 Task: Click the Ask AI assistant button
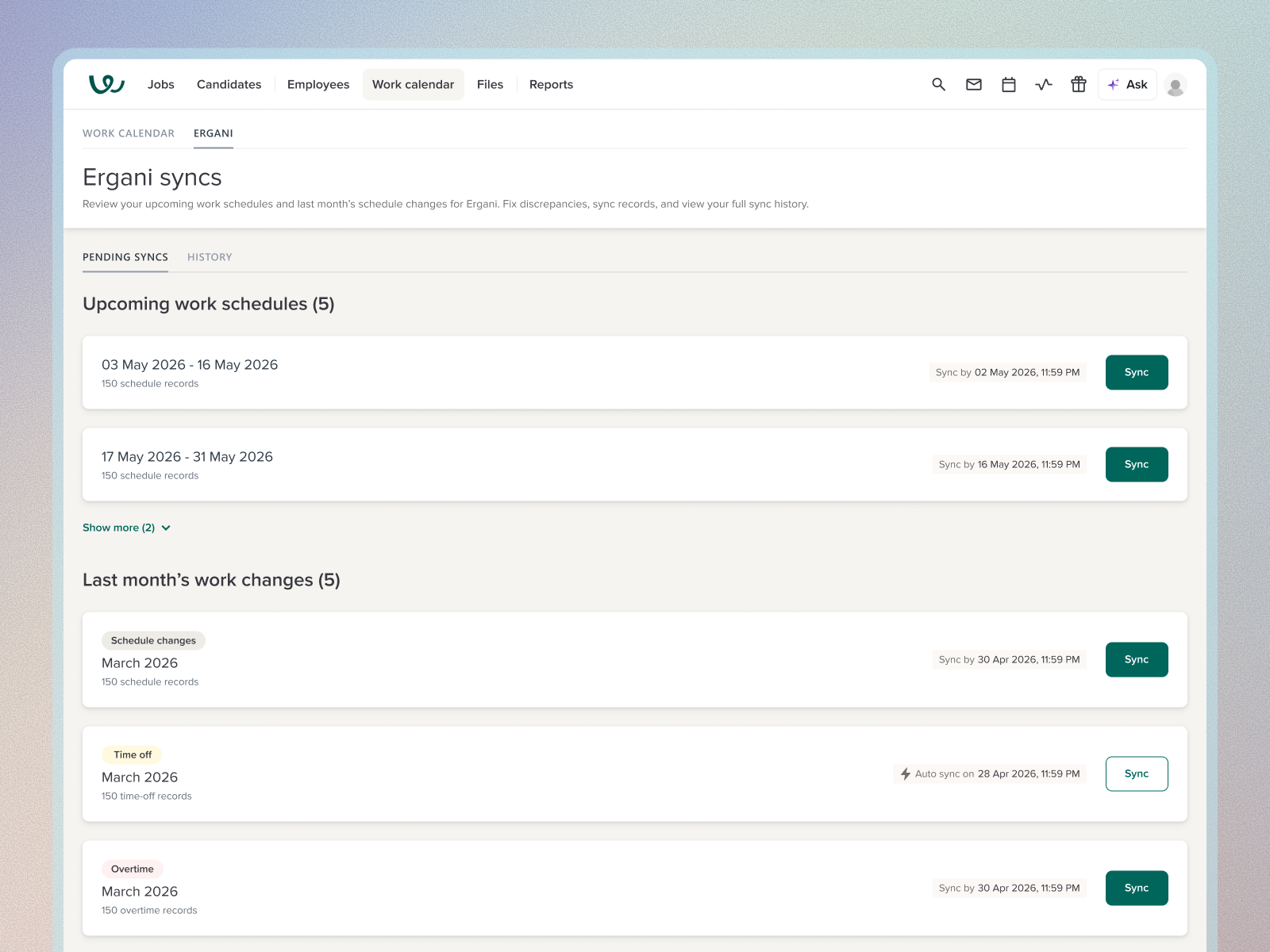(1127, 84)
